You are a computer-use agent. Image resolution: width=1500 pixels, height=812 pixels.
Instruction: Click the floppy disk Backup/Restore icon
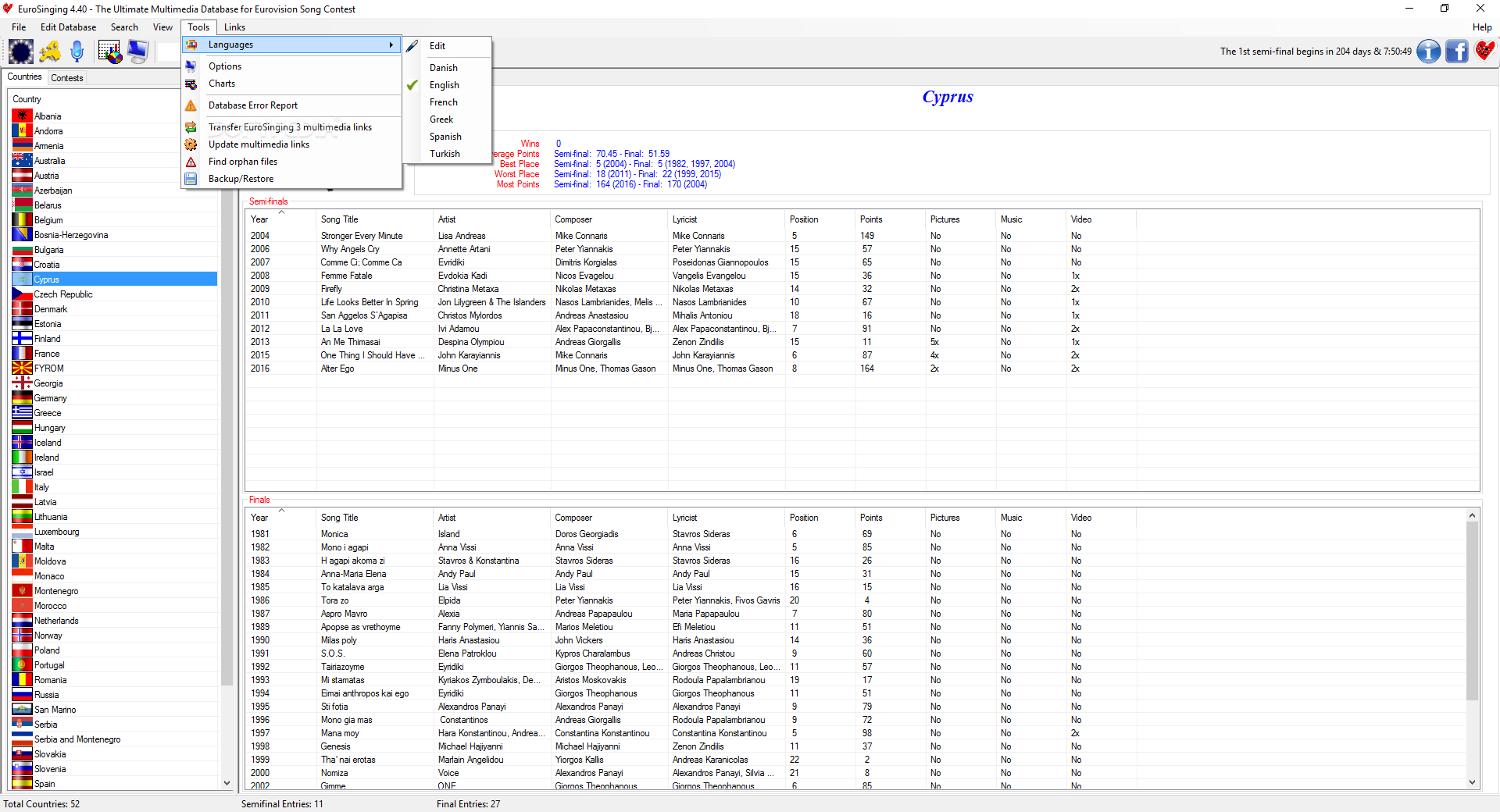(191, 179)
